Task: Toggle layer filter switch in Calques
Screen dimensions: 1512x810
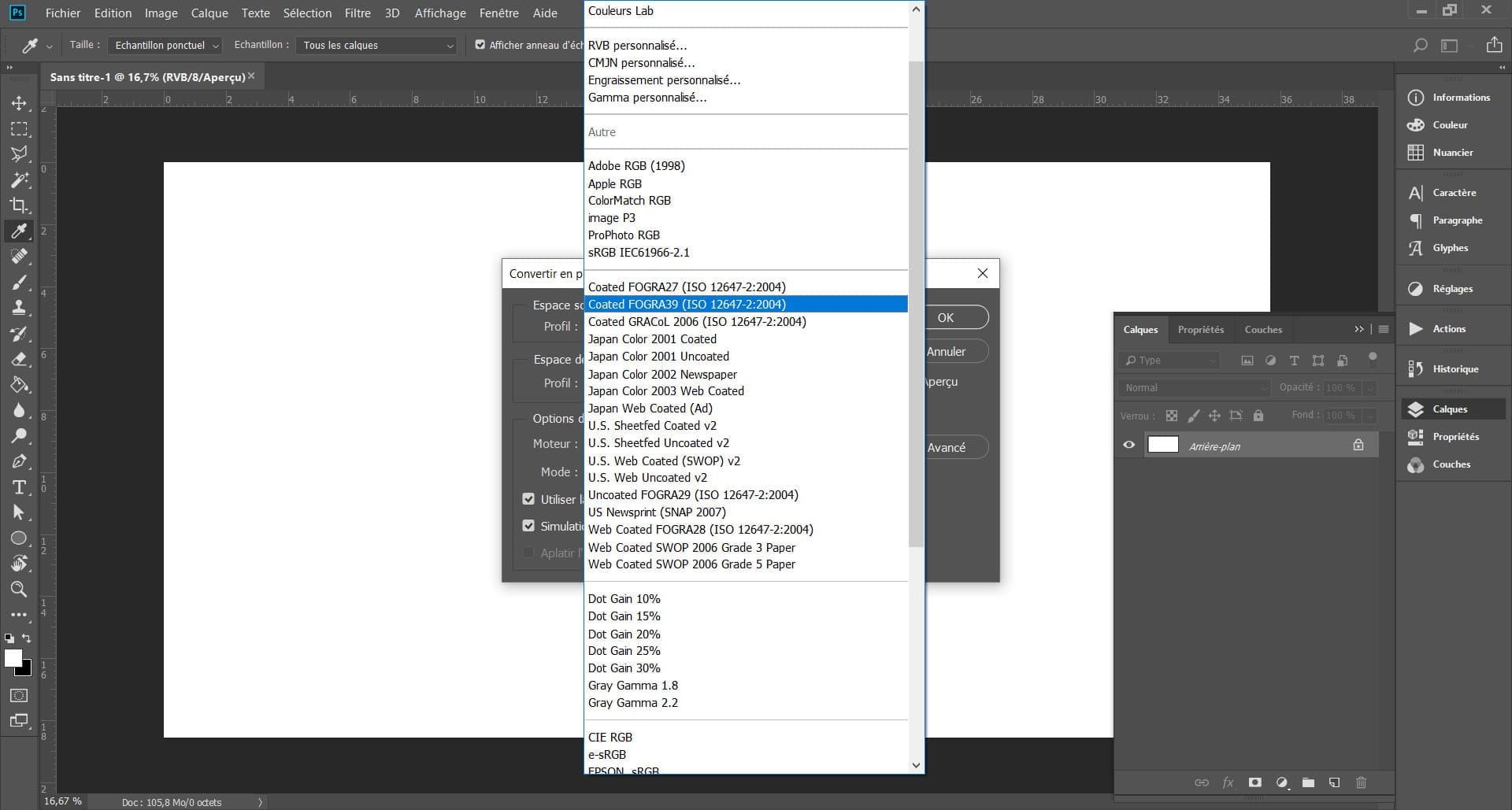Action: (1373, 359)
